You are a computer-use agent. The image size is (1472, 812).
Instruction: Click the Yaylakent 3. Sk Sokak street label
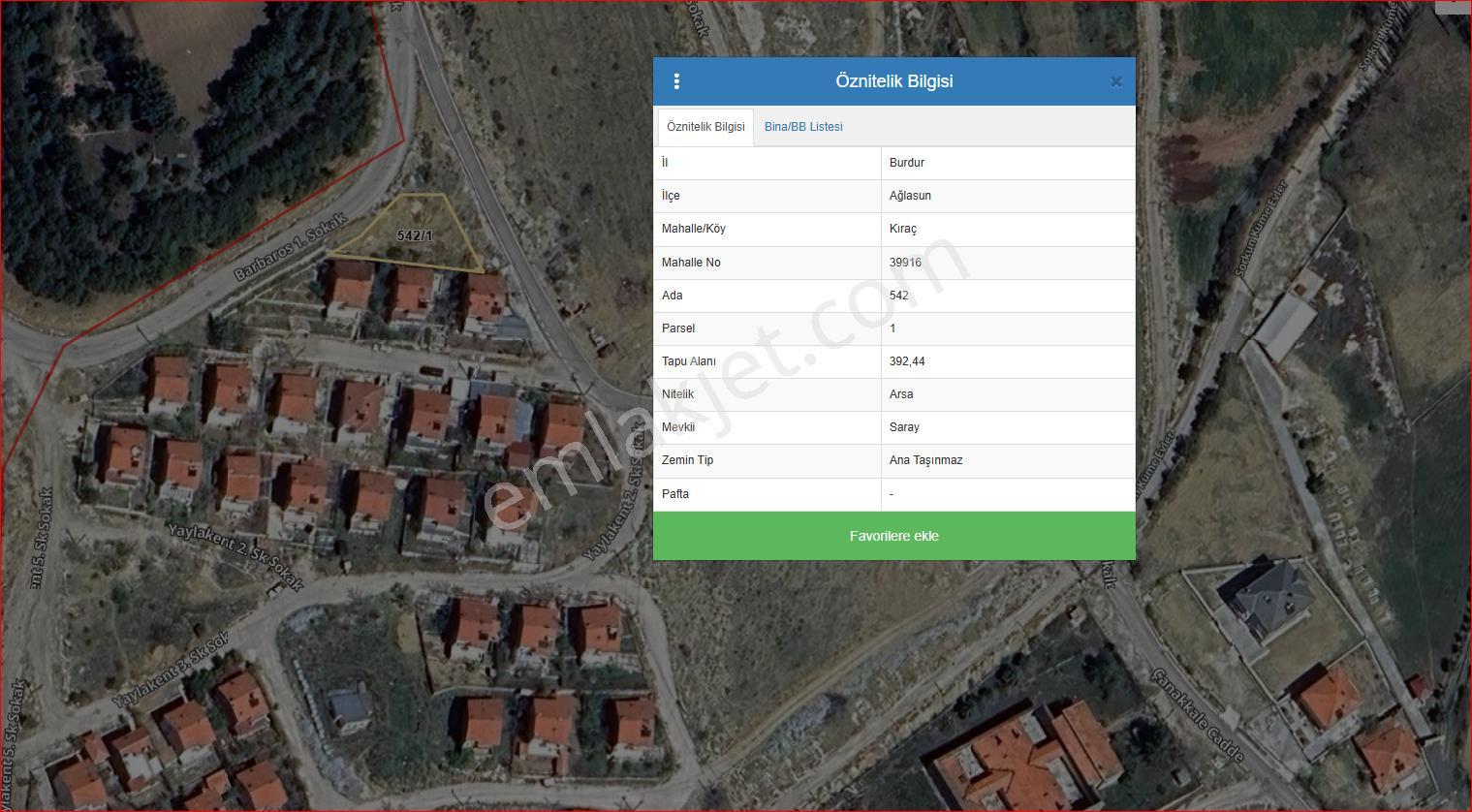(172, 670)
